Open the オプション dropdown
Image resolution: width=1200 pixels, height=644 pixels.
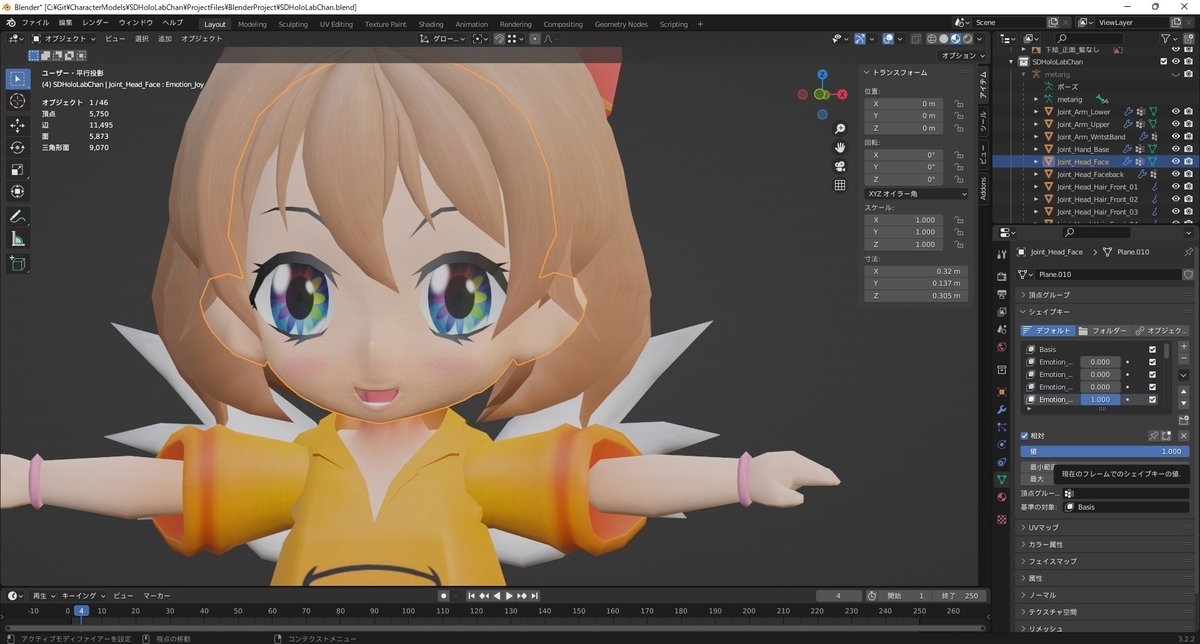click(961, 56)
